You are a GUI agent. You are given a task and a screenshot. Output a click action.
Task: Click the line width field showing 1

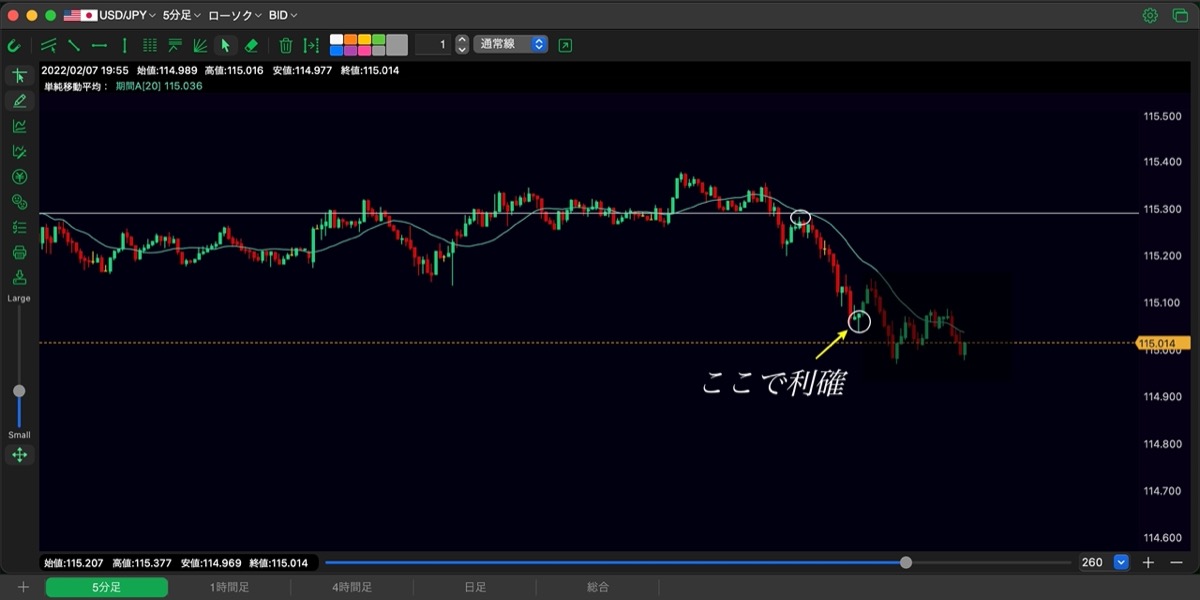pos(433,45)
